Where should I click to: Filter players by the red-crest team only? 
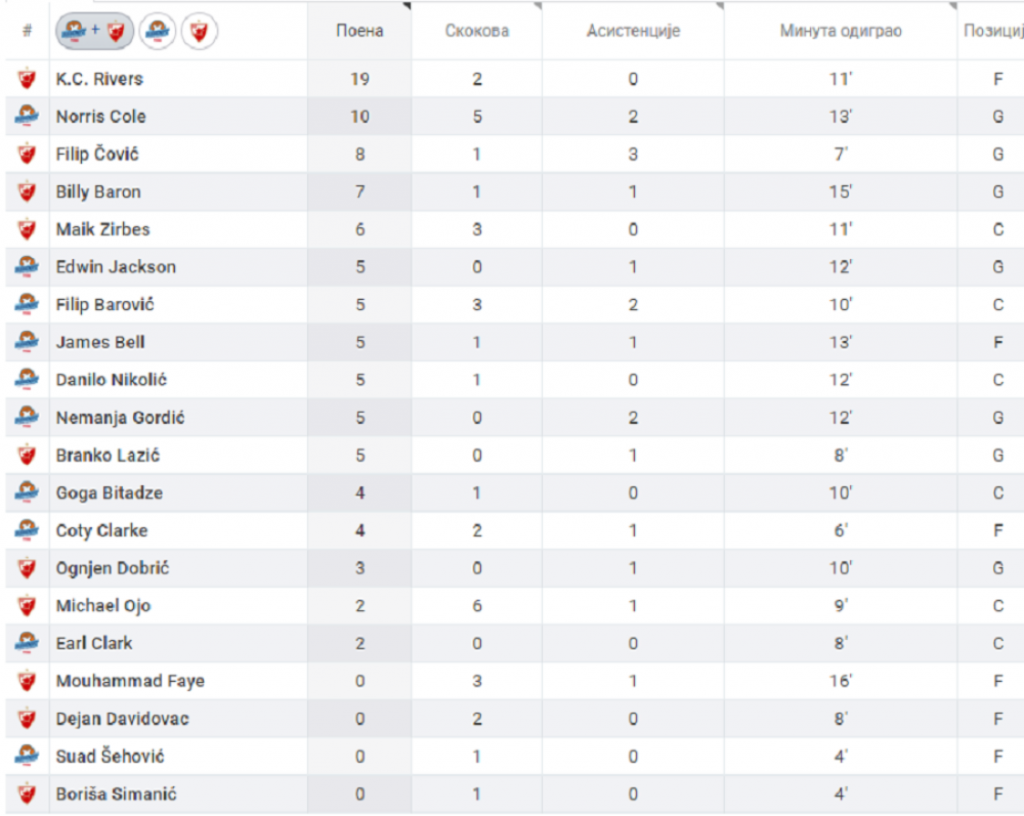pyautogui.click(x=198, y=31)
